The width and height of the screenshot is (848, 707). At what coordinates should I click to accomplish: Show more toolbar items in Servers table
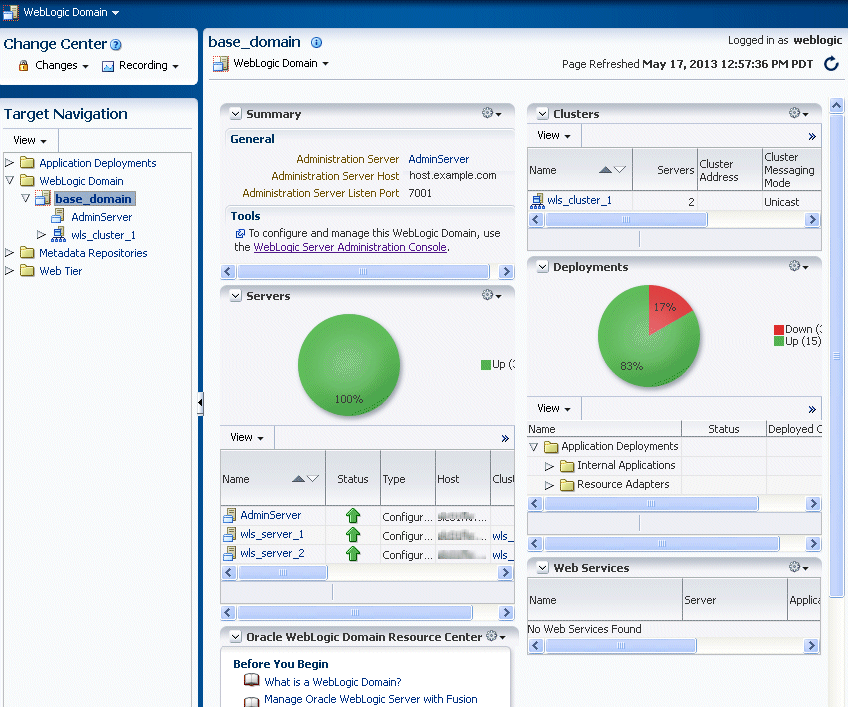[x=505, y=438]
